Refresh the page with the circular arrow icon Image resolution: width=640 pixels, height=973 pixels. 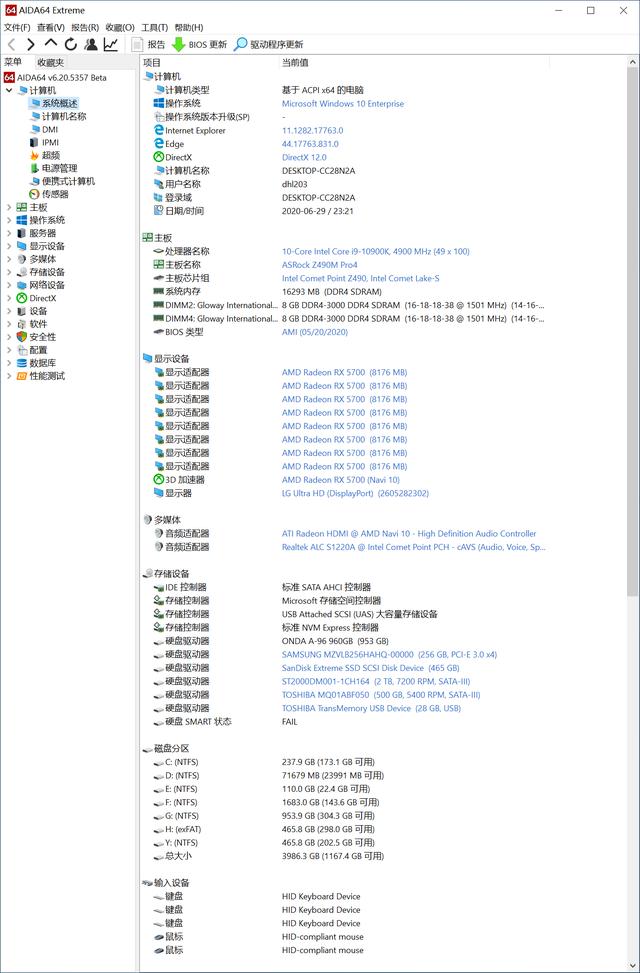[71, 44]
